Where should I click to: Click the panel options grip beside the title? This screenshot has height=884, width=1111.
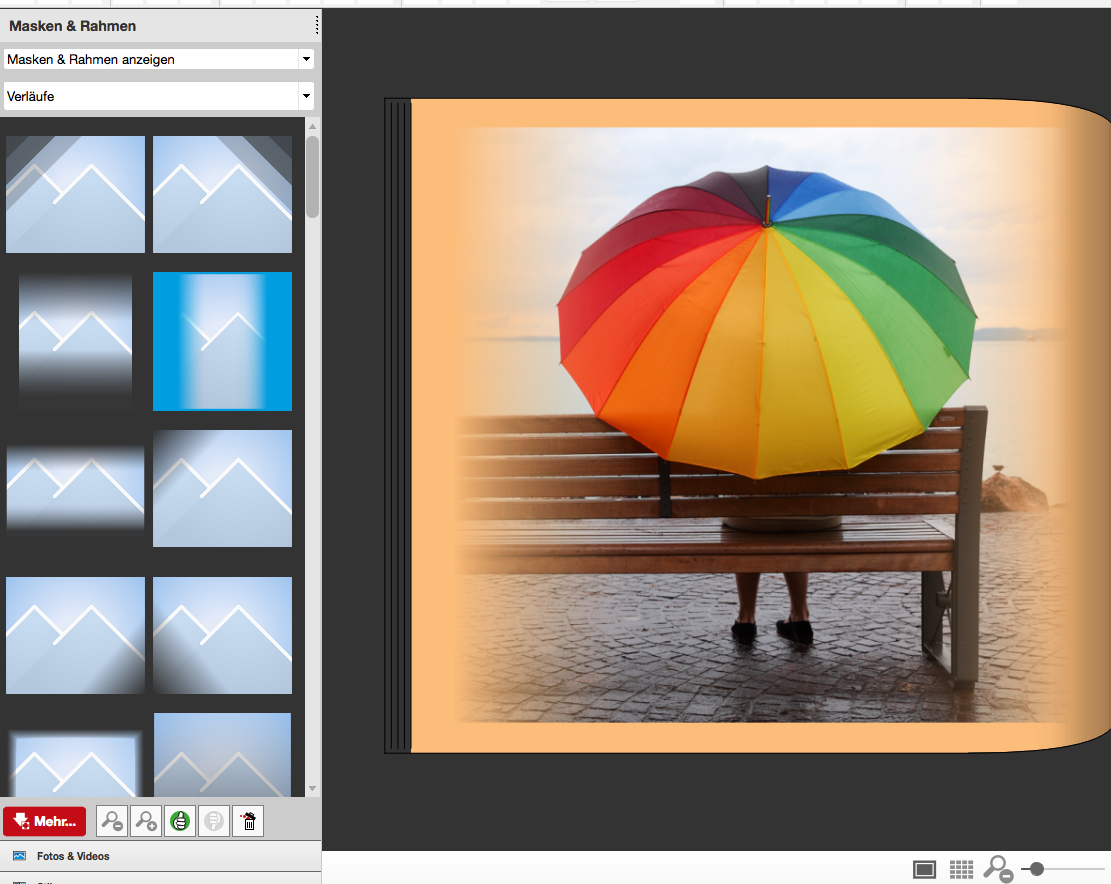(316, 25)
